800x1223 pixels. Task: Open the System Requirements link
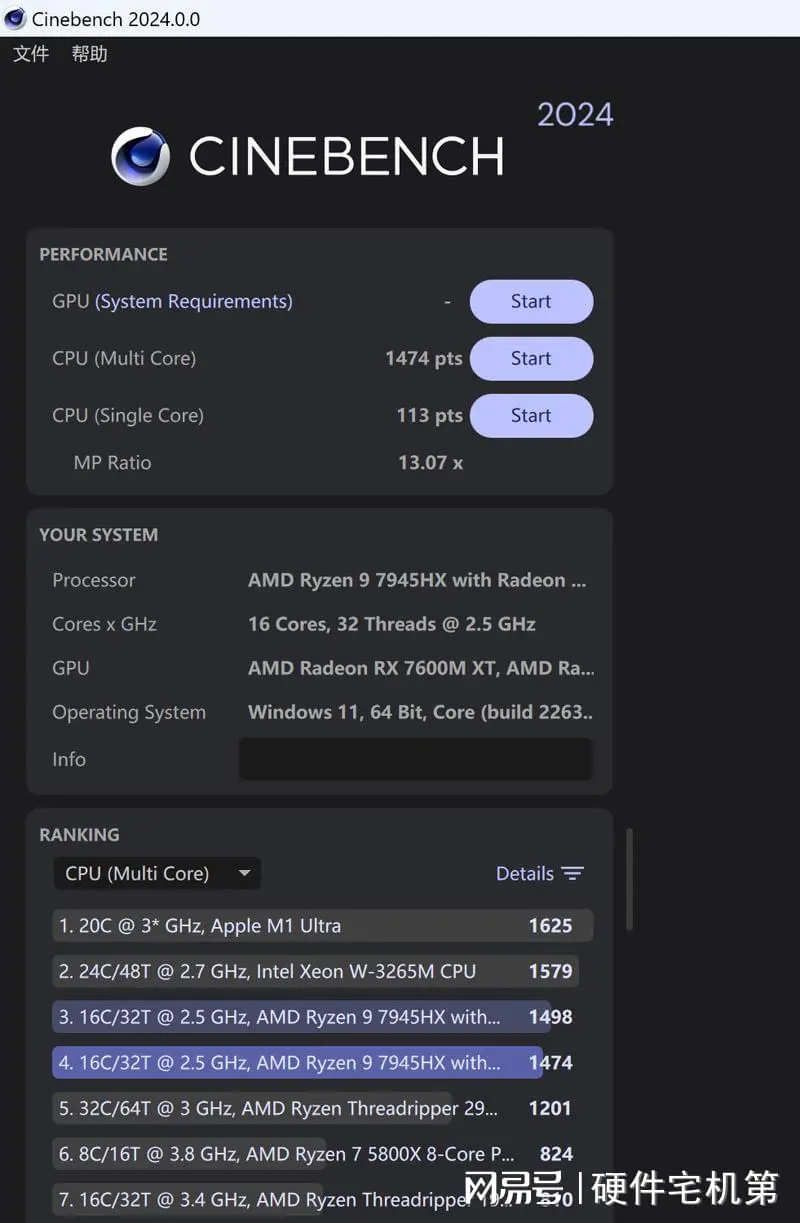(x=194, y=302)
